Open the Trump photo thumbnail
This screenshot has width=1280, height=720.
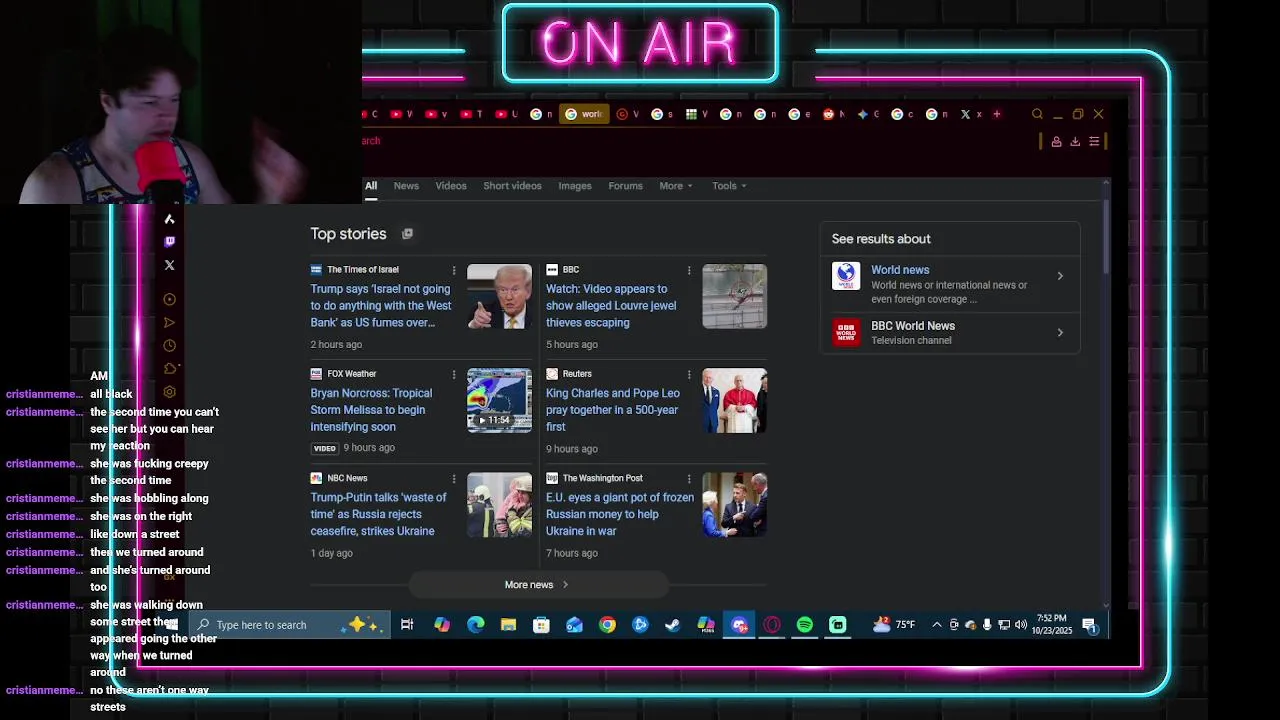point(500,296)
